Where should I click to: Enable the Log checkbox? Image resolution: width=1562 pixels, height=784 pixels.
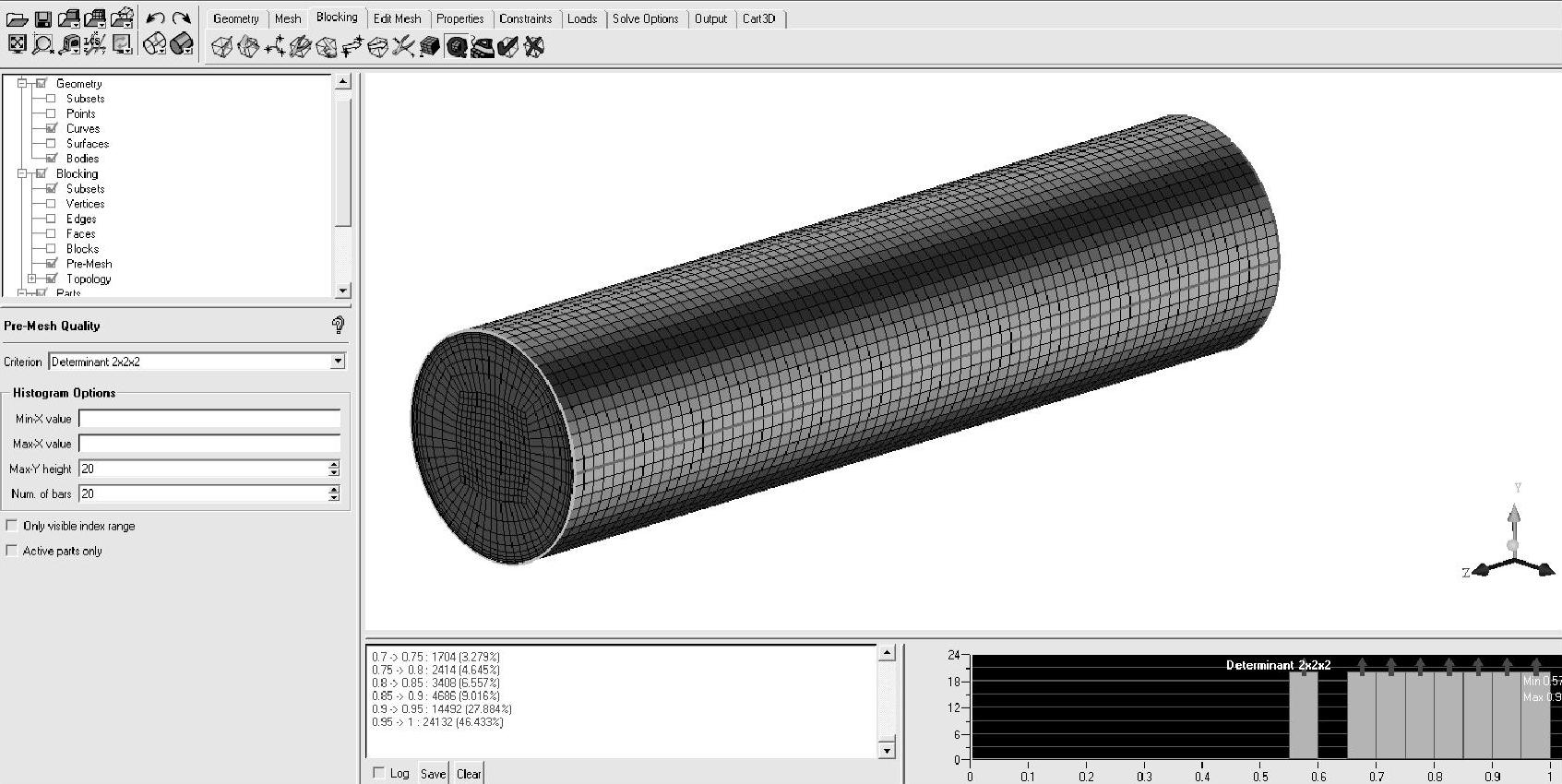click(x=378, y=772)
